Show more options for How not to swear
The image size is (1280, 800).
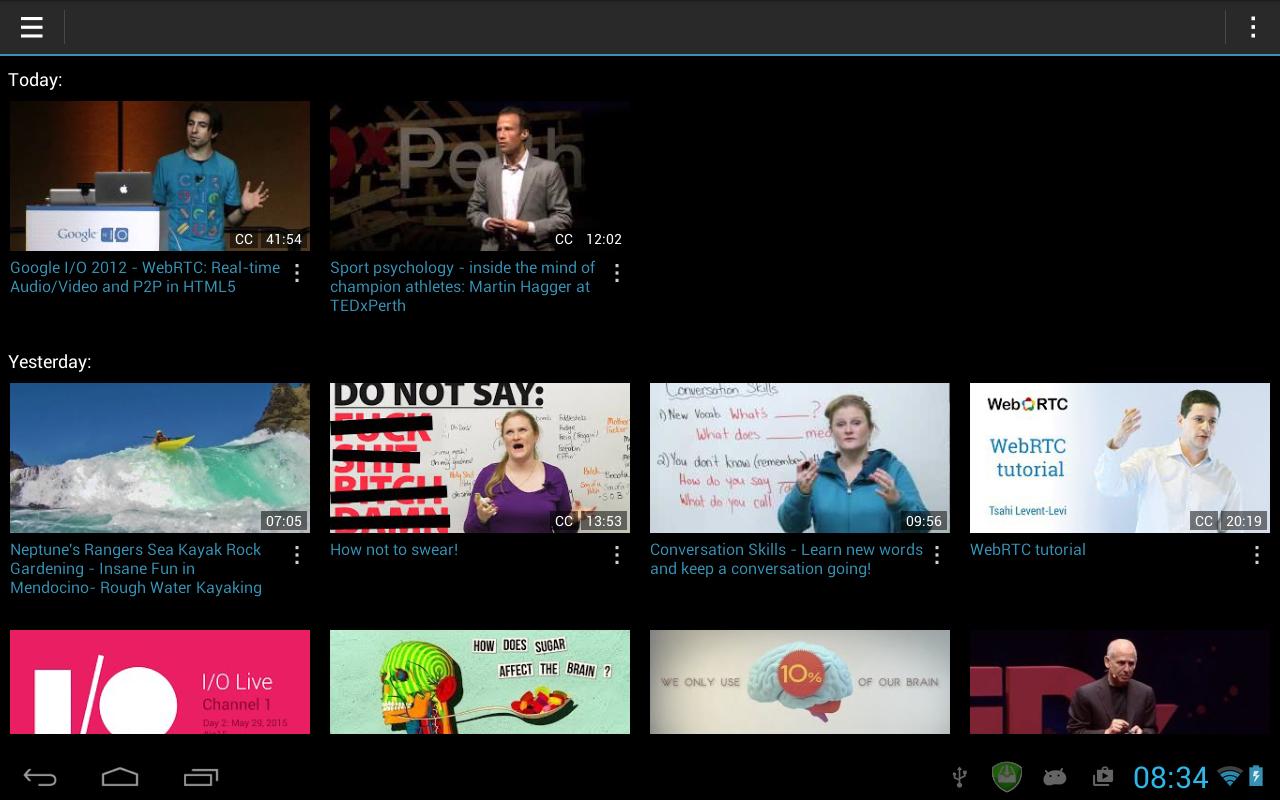[x=617, y=555]
